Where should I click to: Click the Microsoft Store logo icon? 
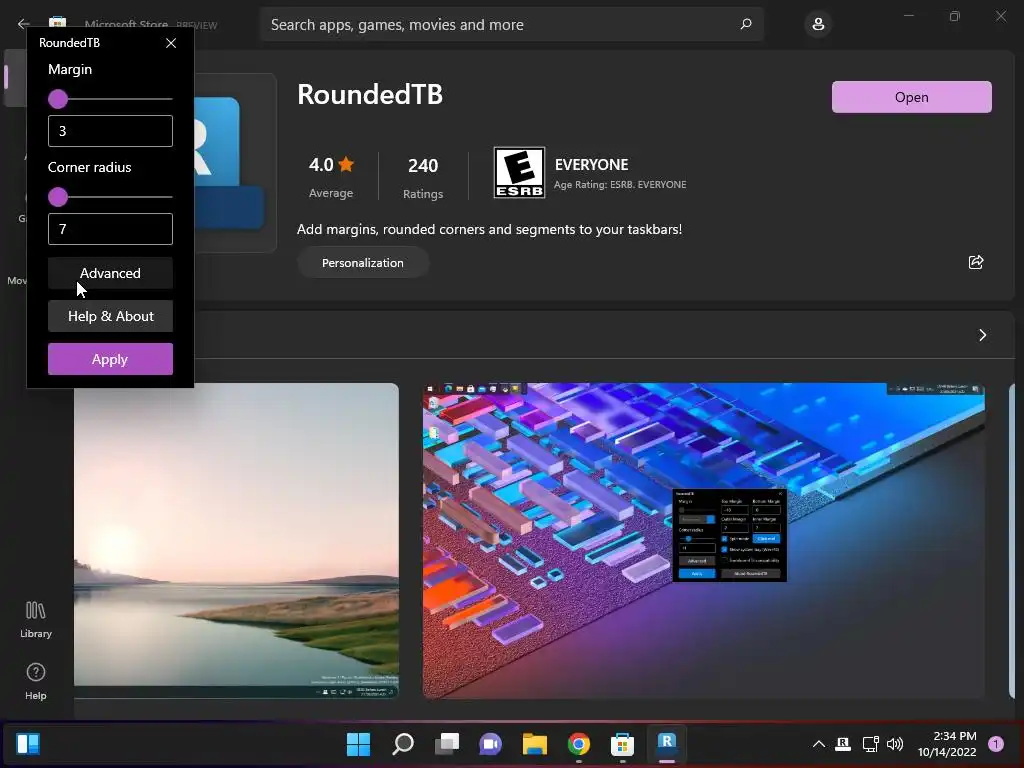coord(57,22)
